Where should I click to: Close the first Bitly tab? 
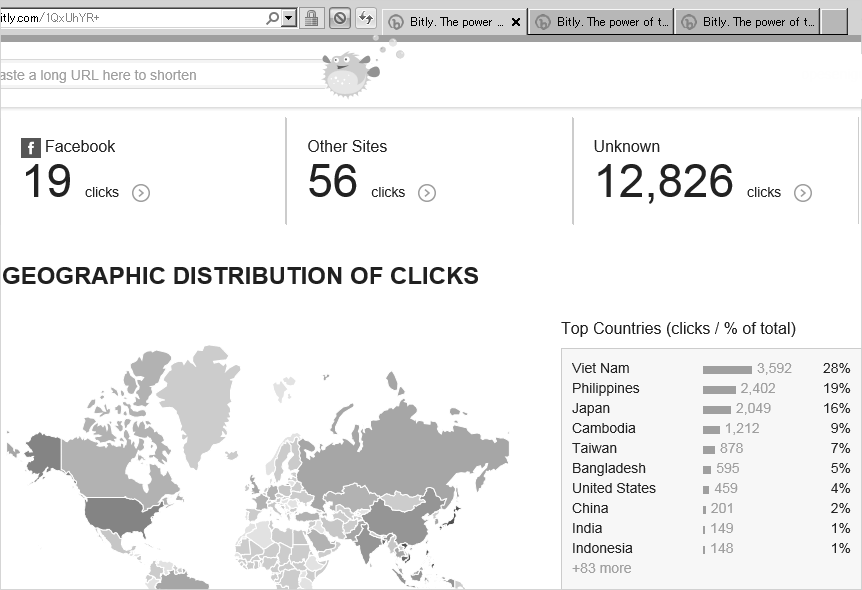tap(516, 22)
